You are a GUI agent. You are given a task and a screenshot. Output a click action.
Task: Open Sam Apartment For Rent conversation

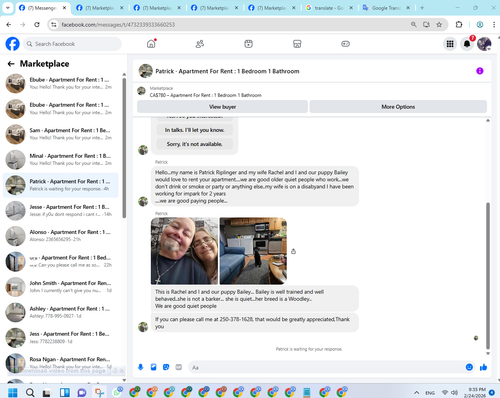(61, 134)
